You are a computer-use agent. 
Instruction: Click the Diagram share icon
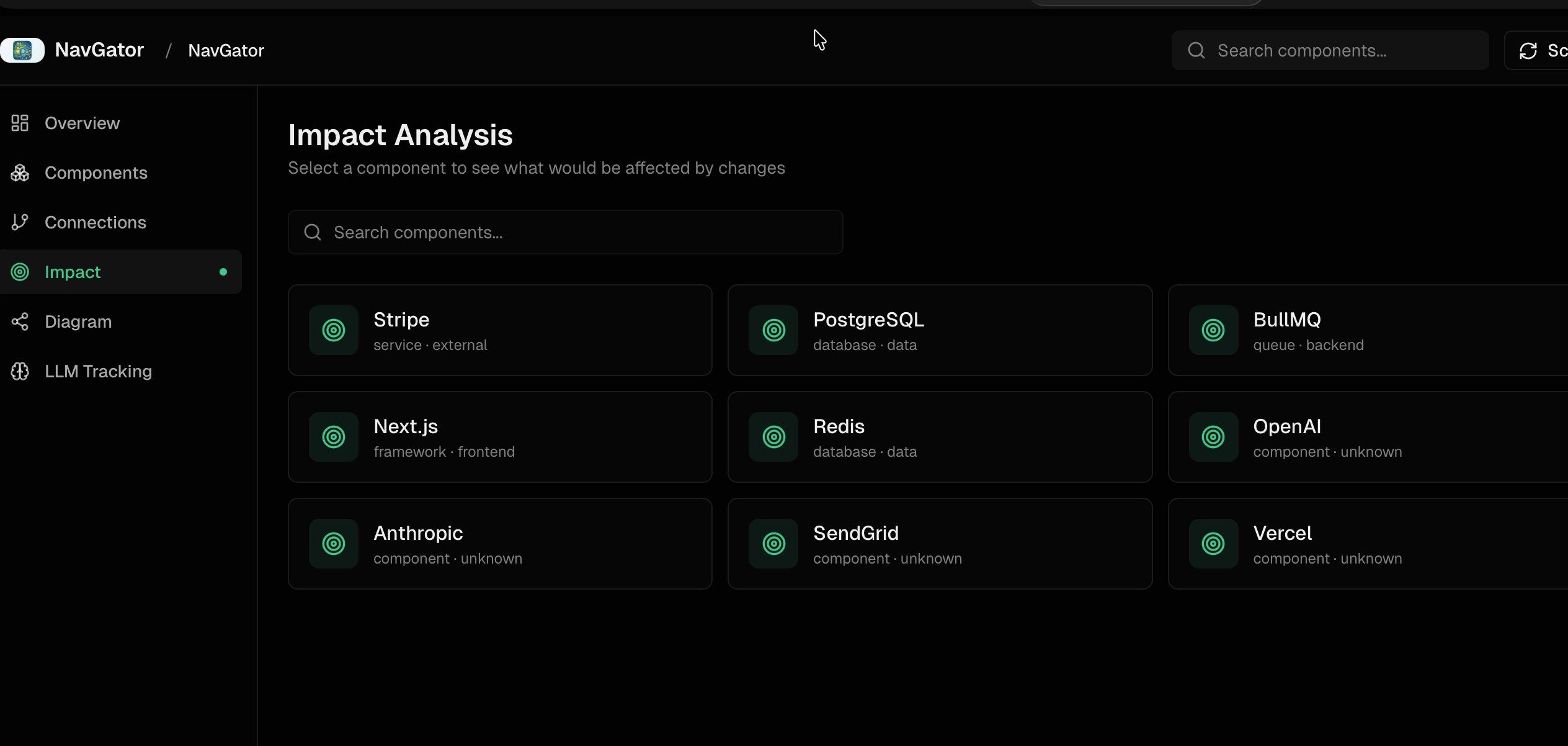point(19,321)
